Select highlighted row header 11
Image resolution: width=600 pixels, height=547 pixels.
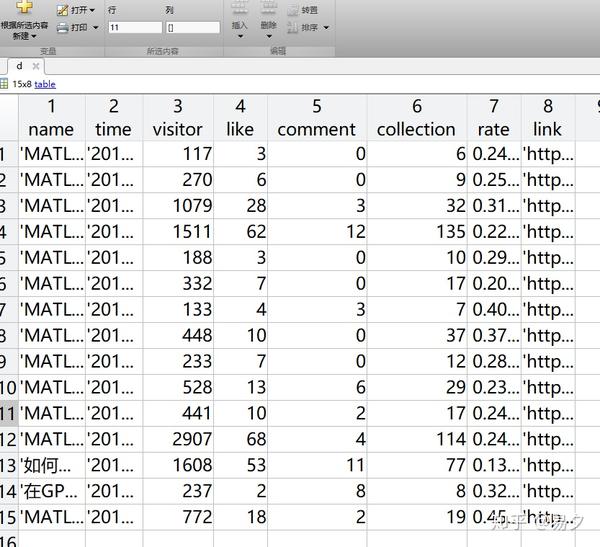click(x=9, y=413)
